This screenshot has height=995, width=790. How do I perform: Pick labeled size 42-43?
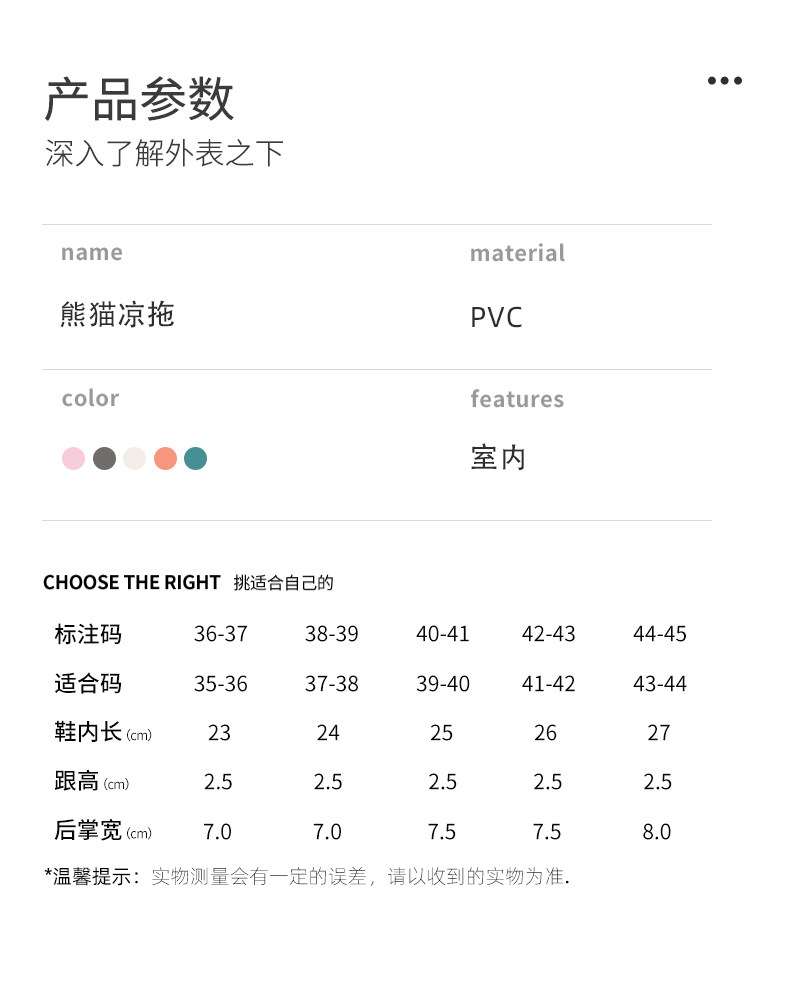coord(548,634)
